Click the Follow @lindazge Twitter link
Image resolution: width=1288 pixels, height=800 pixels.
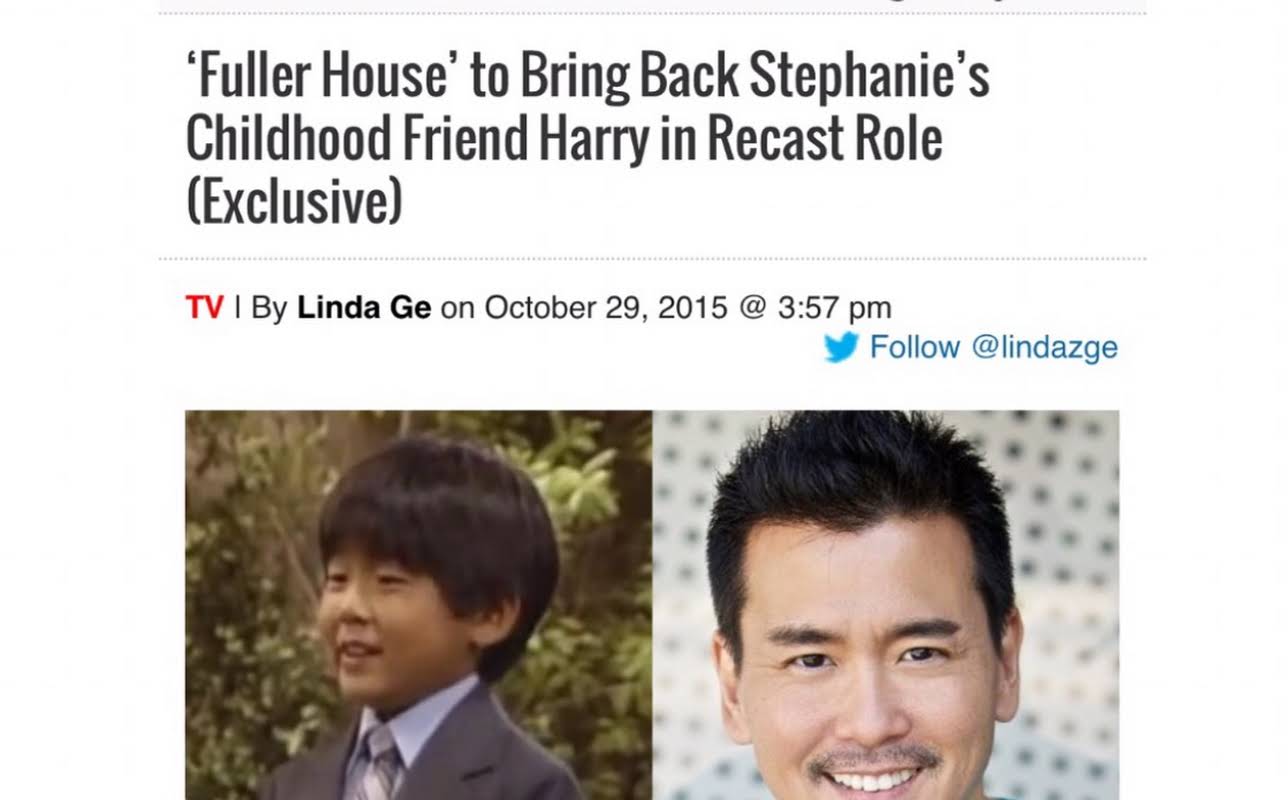(971, 347)
